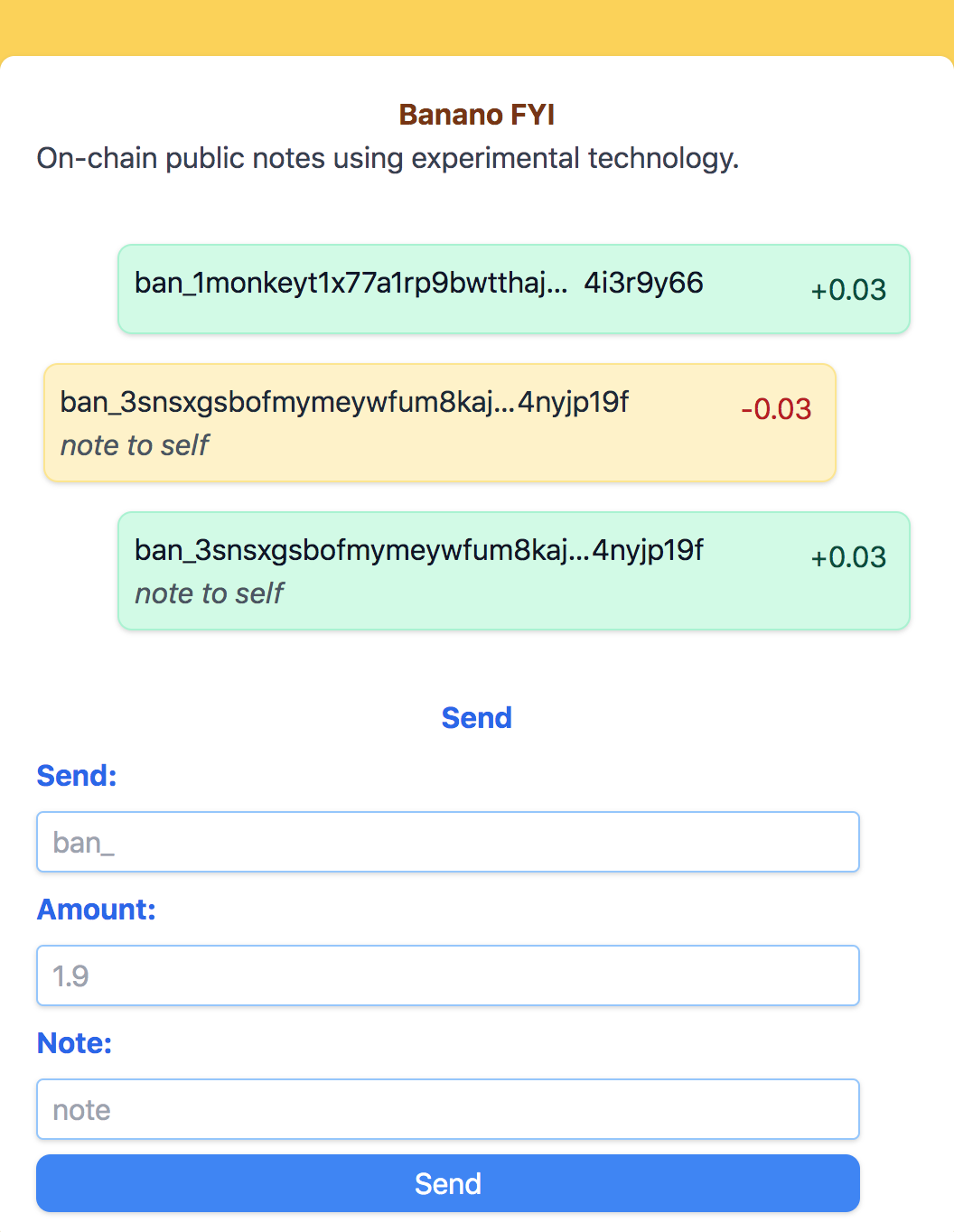Select the ban_1monkeyt1x77a1rp9bwtthaj address
Image resolution: width=954 pixels, height=1232 pixels.
pos(351,283)
